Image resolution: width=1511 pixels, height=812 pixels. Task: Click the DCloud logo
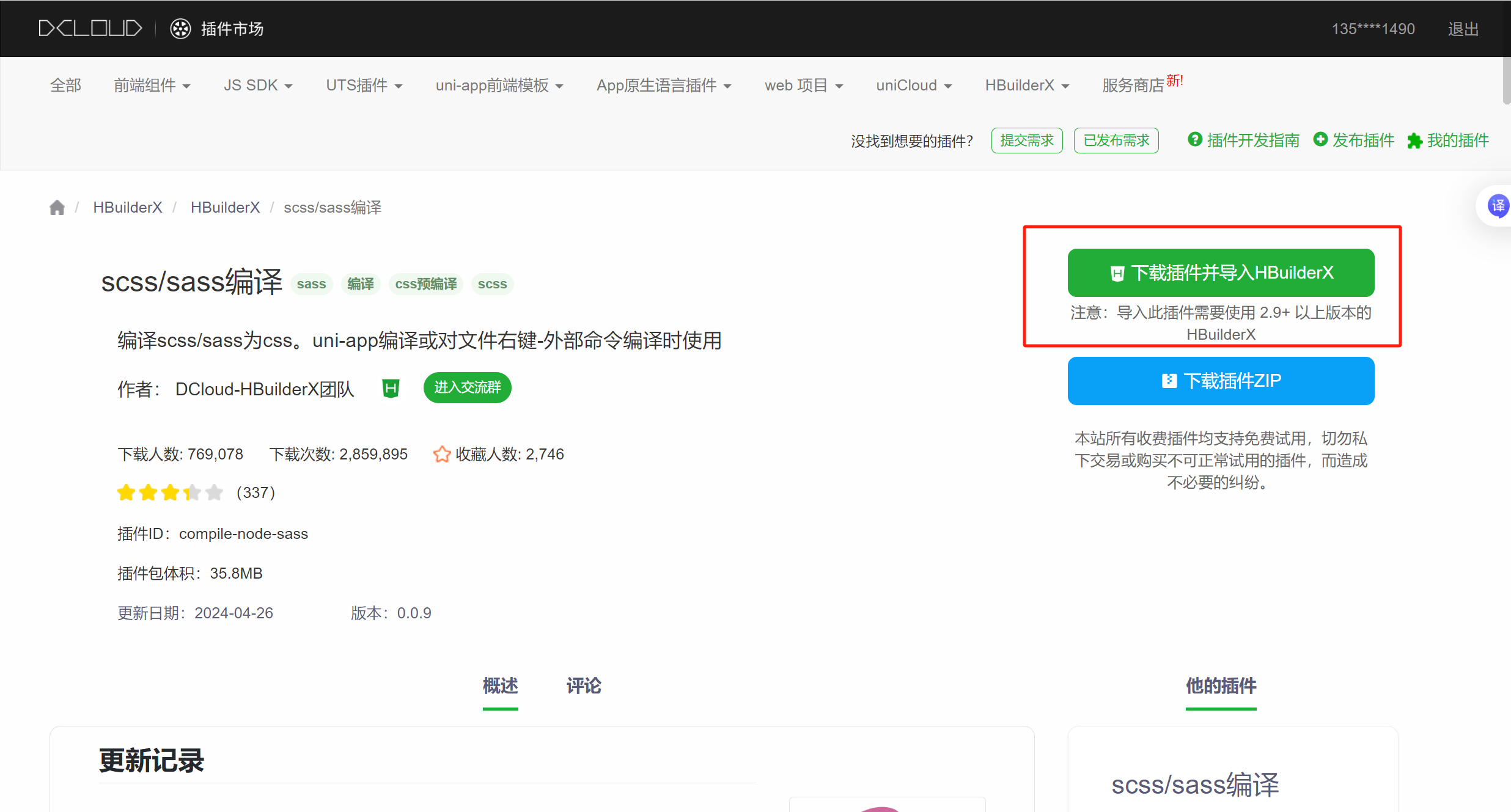pos(90,29)
